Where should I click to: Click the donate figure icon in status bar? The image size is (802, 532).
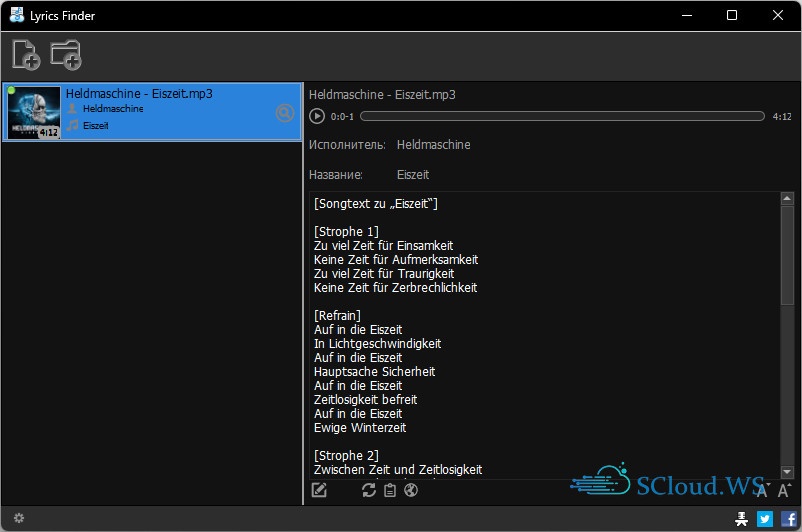[741, 518]
